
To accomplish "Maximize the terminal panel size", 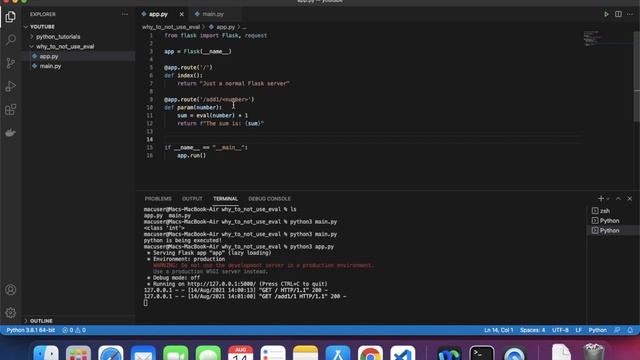I will tap(618, 198).
